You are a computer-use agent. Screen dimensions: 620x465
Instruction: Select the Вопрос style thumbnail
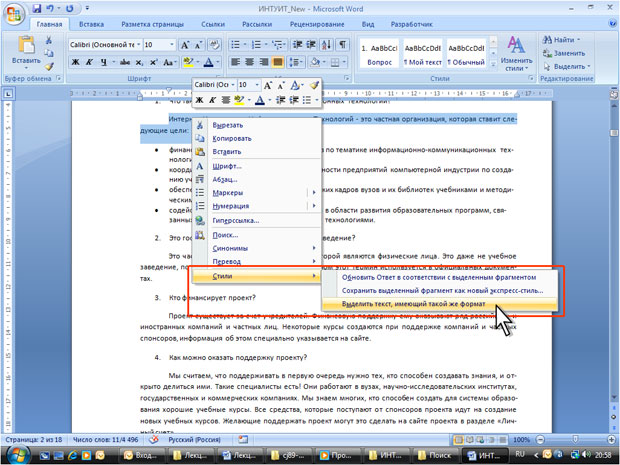(x=379, y=55)
